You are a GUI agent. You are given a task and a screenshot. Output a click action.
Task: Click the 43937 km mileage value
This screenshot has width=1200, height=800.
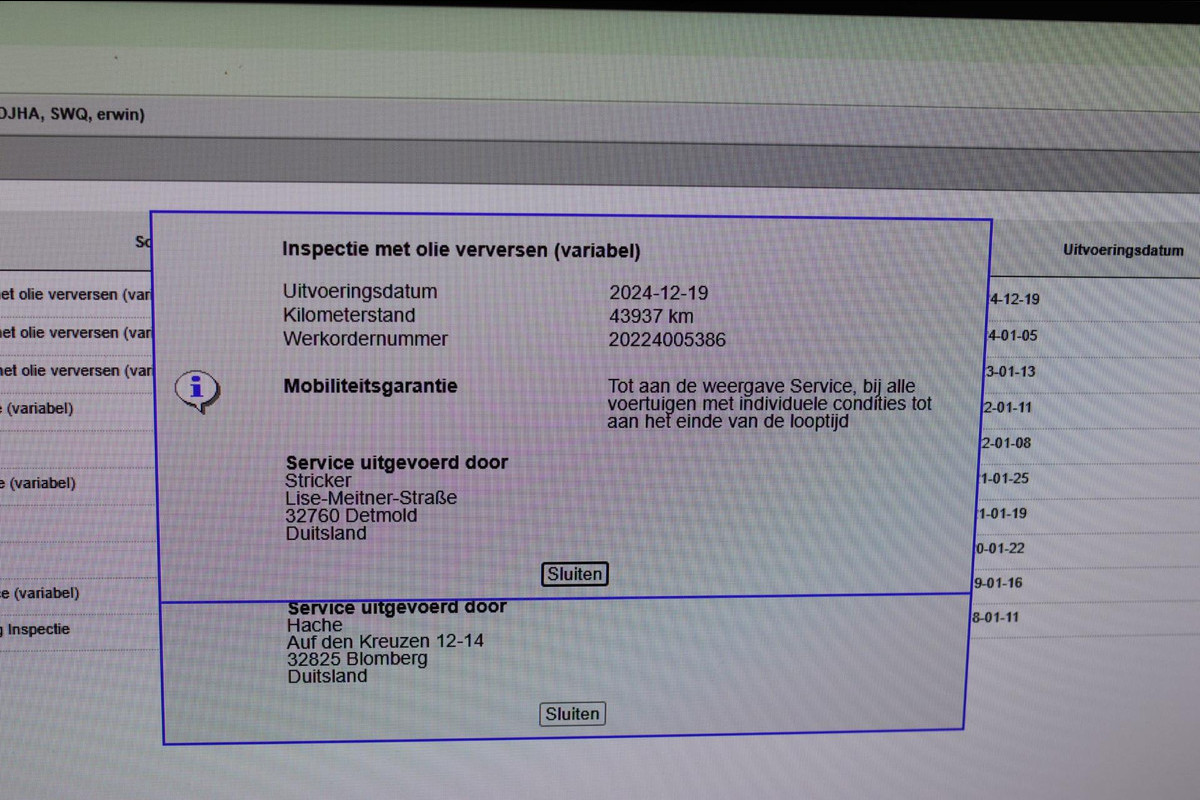click(651, 316)
